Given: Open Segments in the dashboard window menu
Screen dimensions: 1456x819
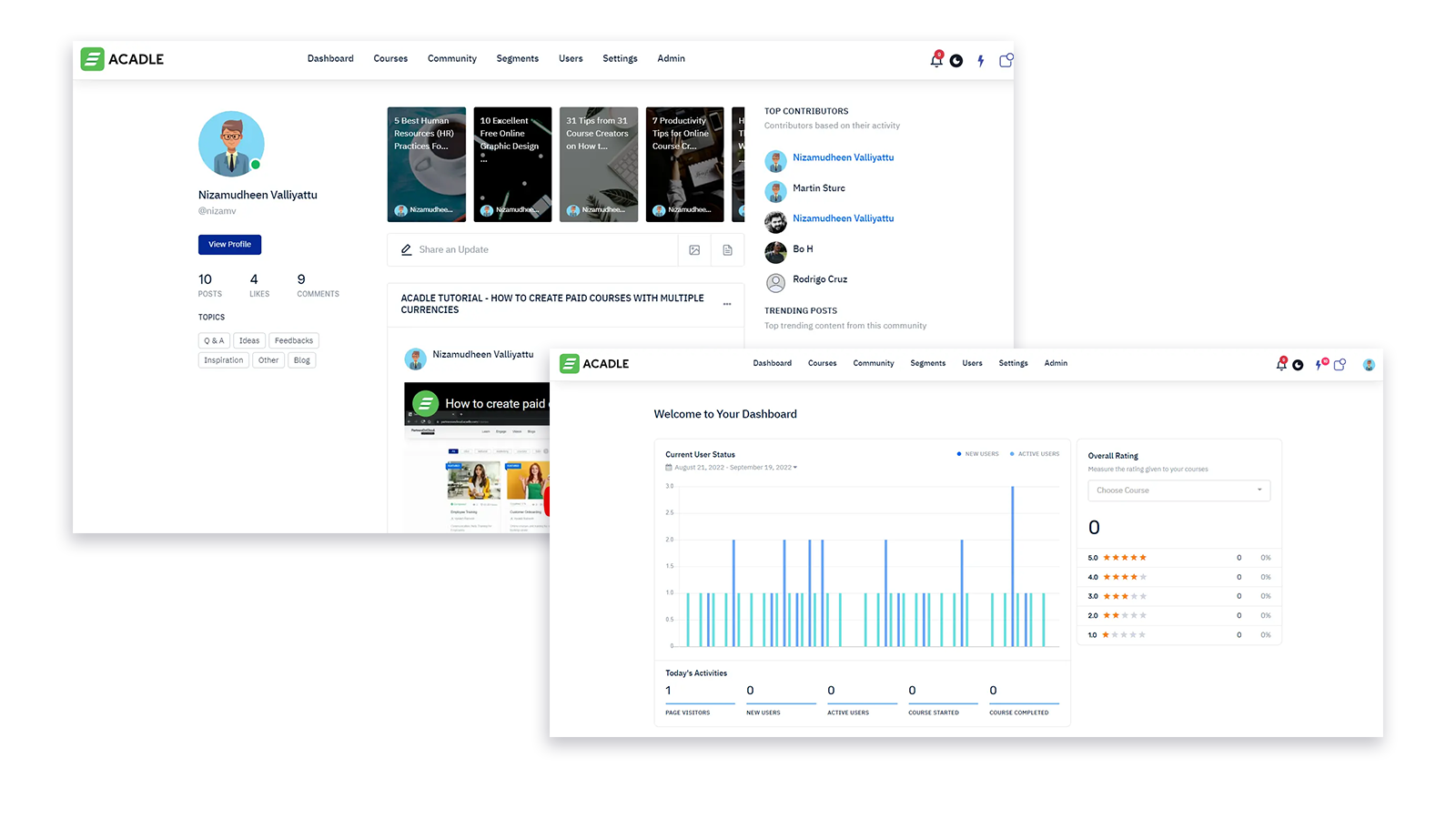Looking at the screenshot, I should pyautogui.click(x=927, y=363).
